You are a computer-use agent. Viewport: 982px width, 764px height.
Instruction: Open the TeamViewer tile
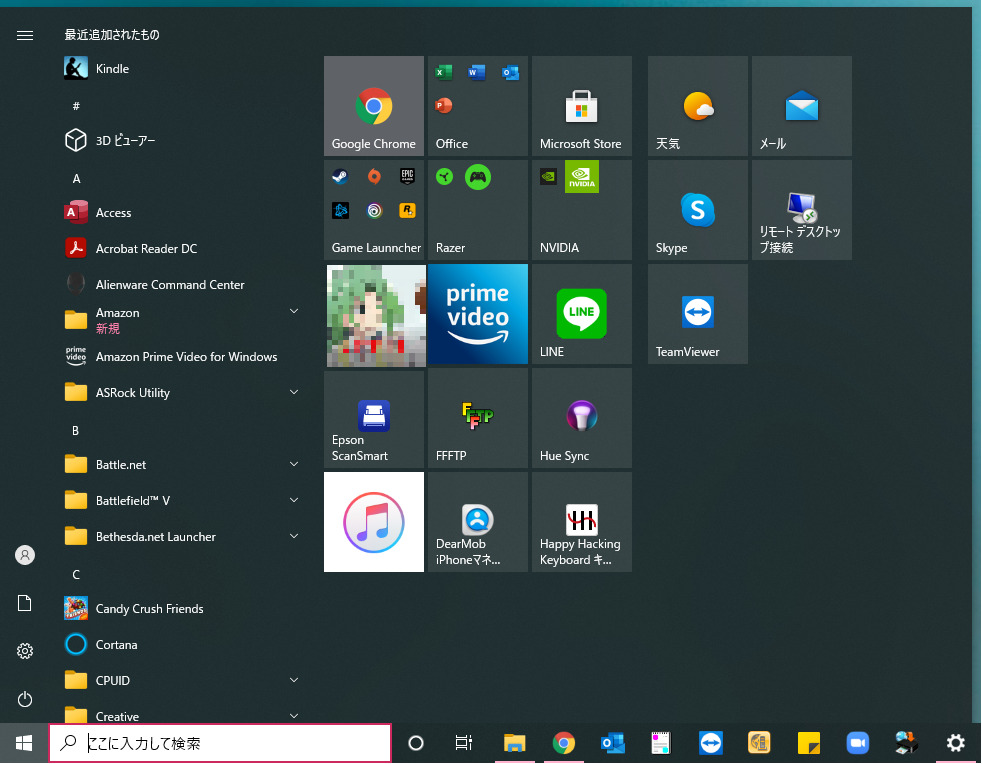click(698, 314)
